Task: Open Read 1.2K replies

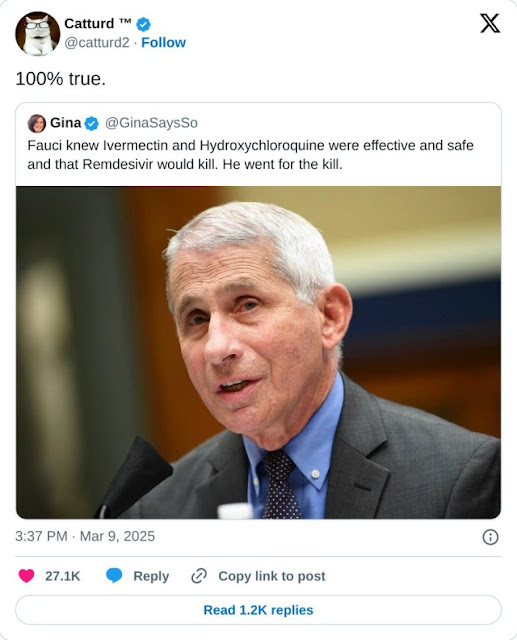Action: [x=258, y=610]
